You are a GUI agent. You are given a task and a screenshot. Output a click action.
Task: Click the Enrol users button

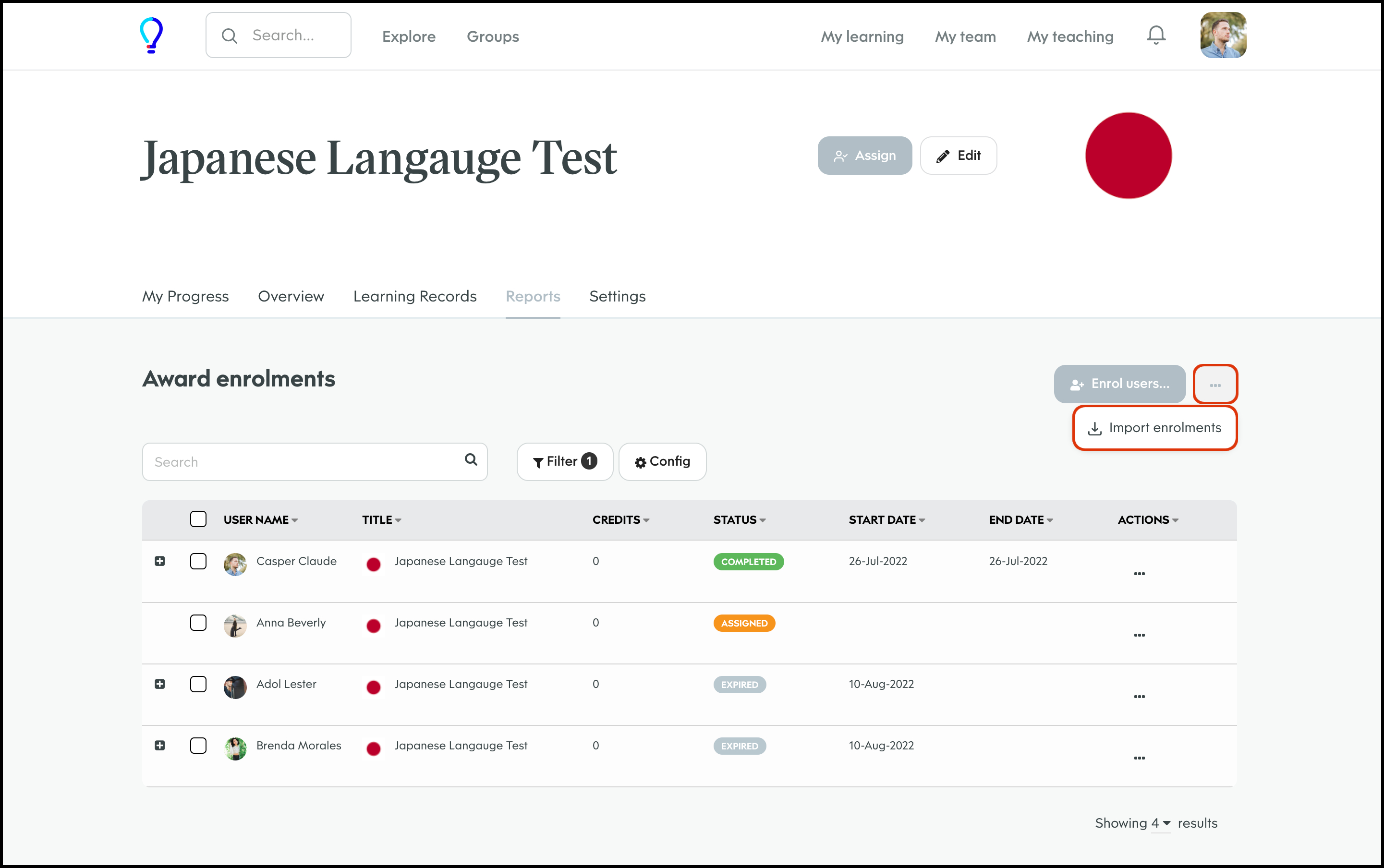click(x=1119, y=384)
